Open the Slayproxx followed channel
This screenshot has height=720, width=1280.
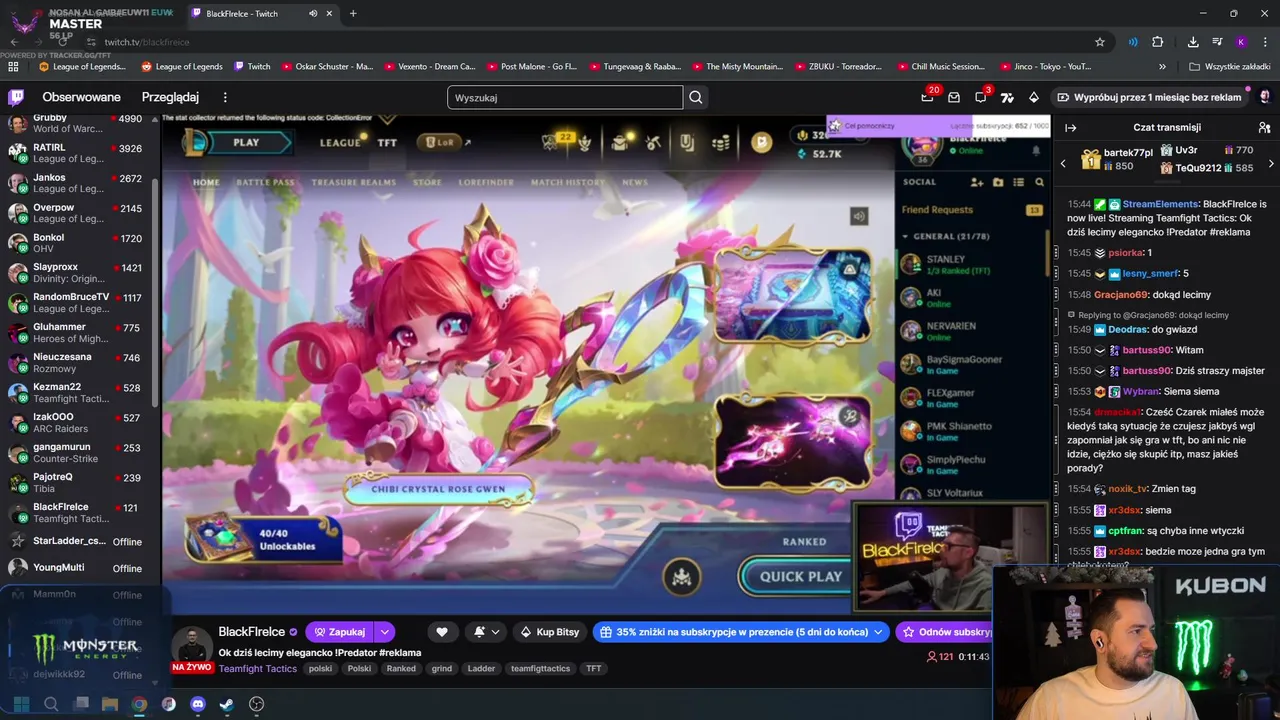[x=78, y=273]
